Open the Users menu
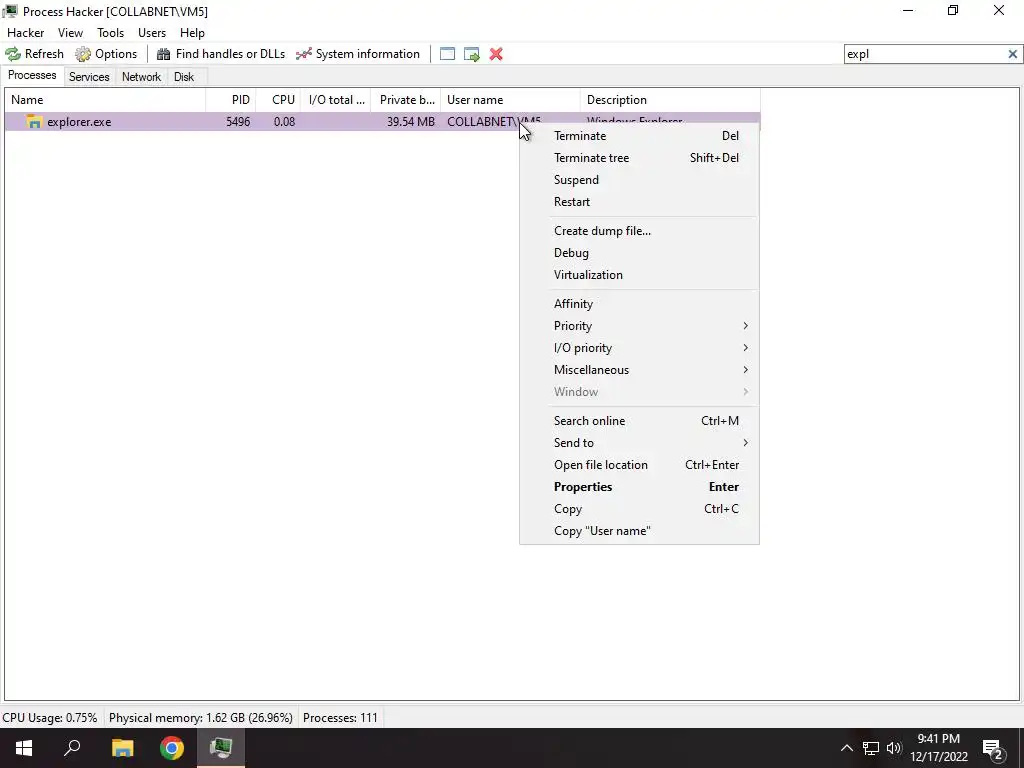Image resolution: width=1024 pixels, height=768 pixels. pos(152,33)
